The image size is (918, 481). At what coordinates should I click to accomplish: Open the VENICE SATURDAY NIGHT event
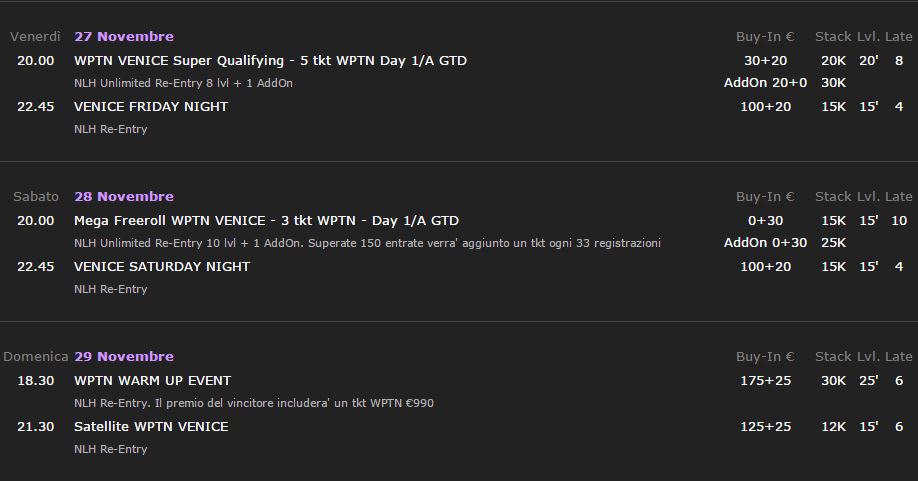click(x=162, y=266)
